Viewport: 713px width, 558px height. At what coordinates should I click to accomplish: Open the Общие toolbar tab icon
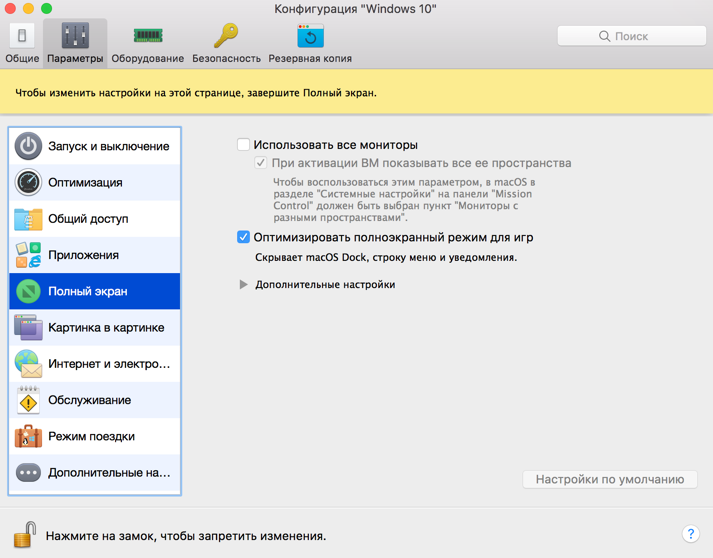tap(21, 35)
